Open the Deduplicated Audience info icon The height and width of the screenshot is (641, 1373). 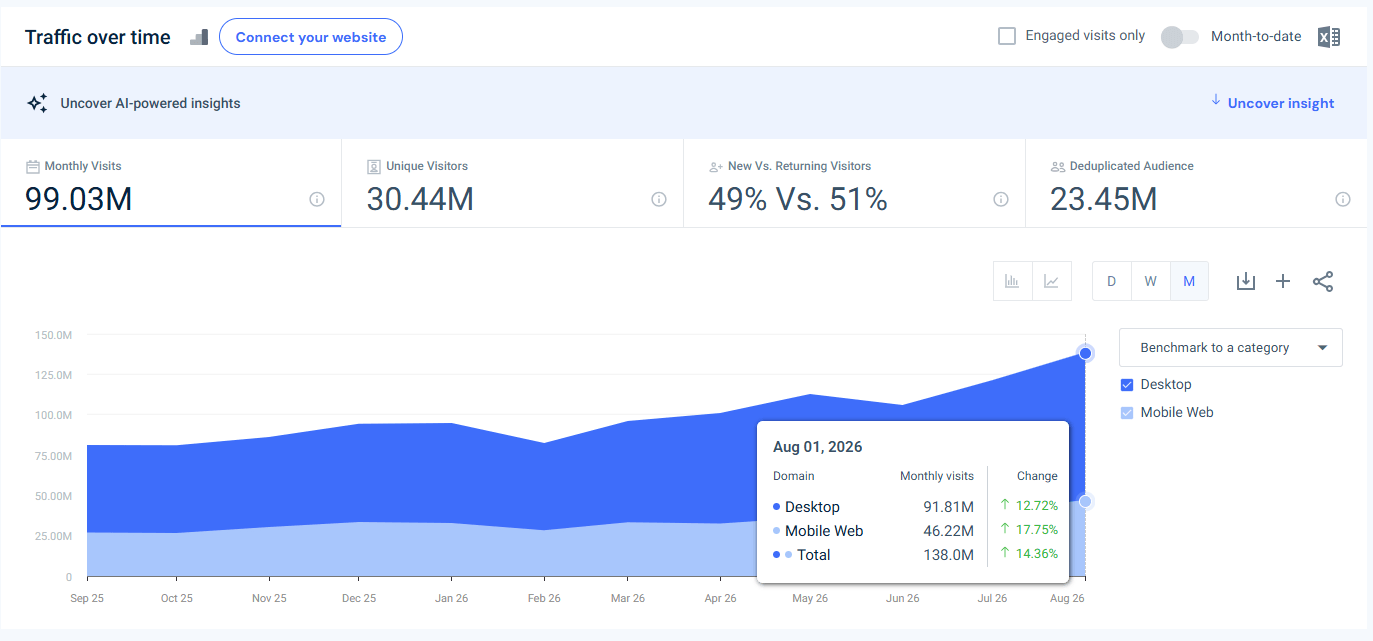pyautogui.click(x=1343, y=199)
